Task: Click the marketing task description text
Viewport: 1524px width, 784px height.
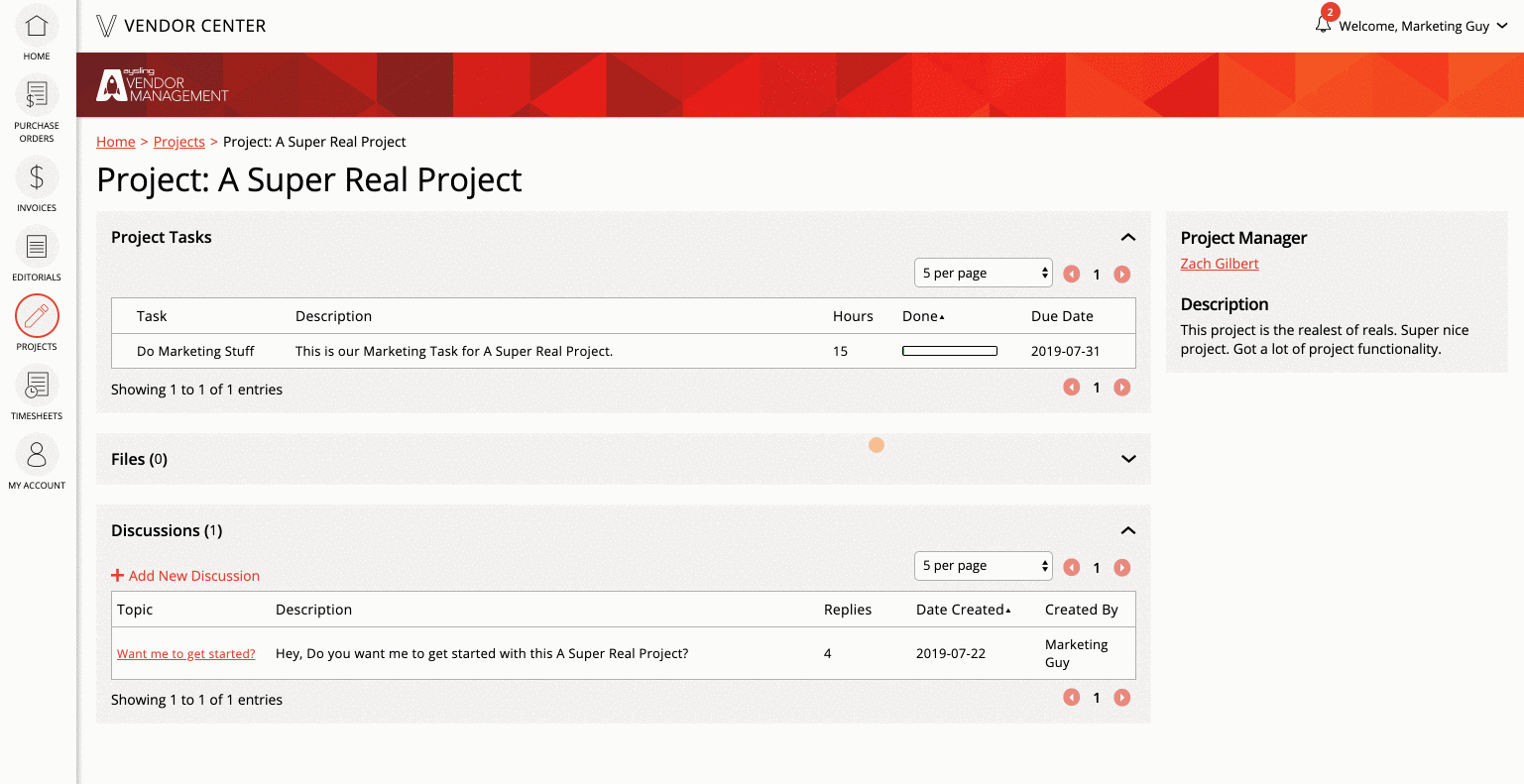Action: pos(454,351)
